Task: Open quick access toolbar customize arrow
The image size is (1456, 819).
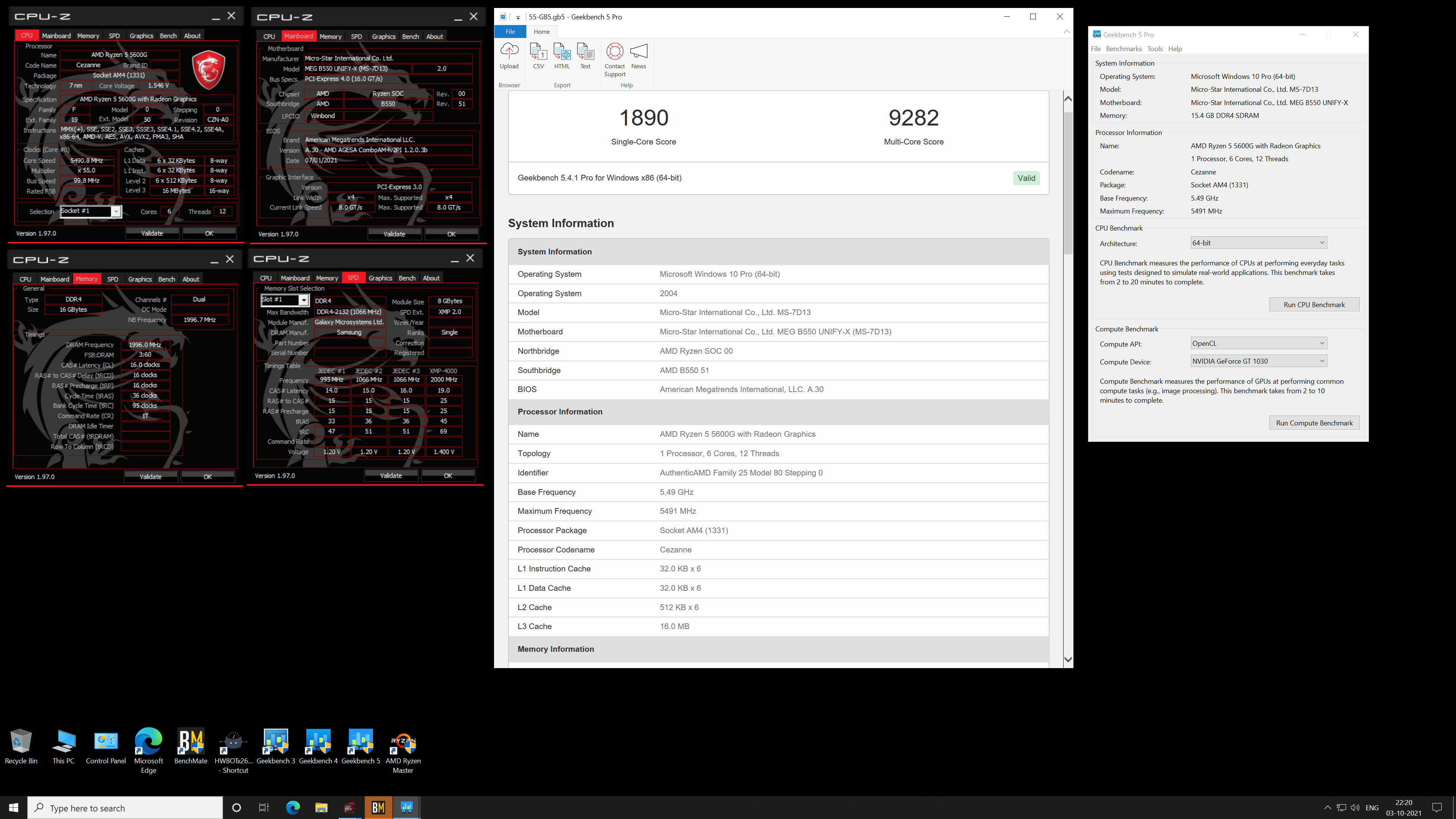Action: click(x=518, y=17)
